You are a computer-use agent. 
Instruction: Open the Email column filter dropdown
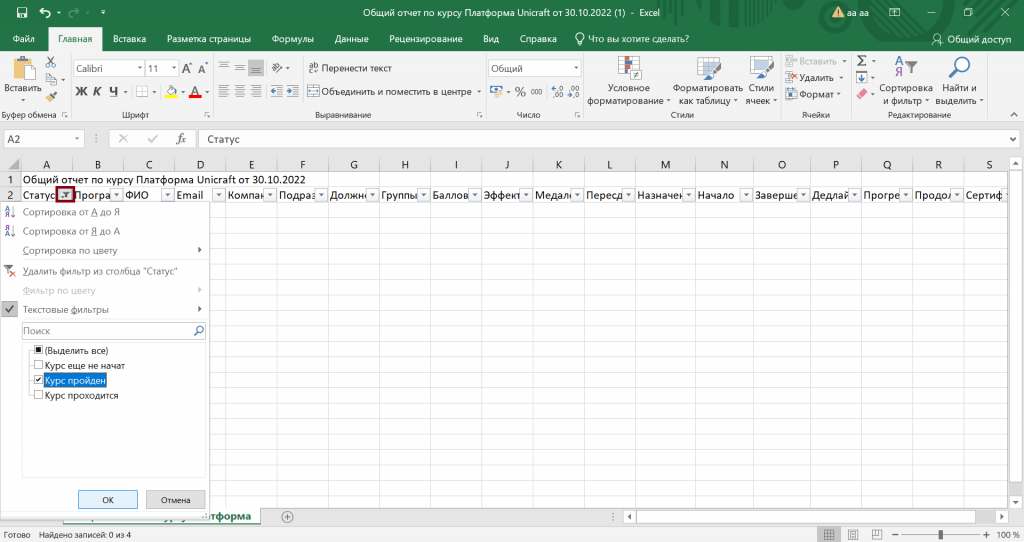coord(219,195)
